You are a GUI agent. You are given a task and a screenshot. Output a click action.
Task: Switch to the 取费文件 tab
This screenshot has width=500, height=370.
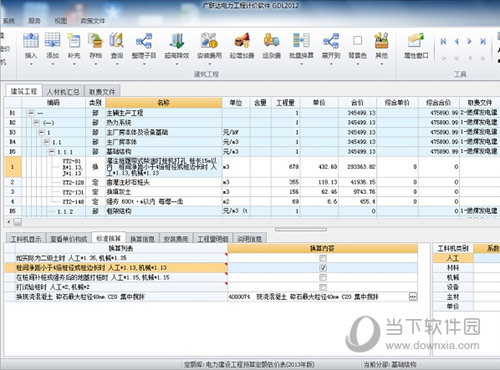pyautogui.click(x=102, y=91)
